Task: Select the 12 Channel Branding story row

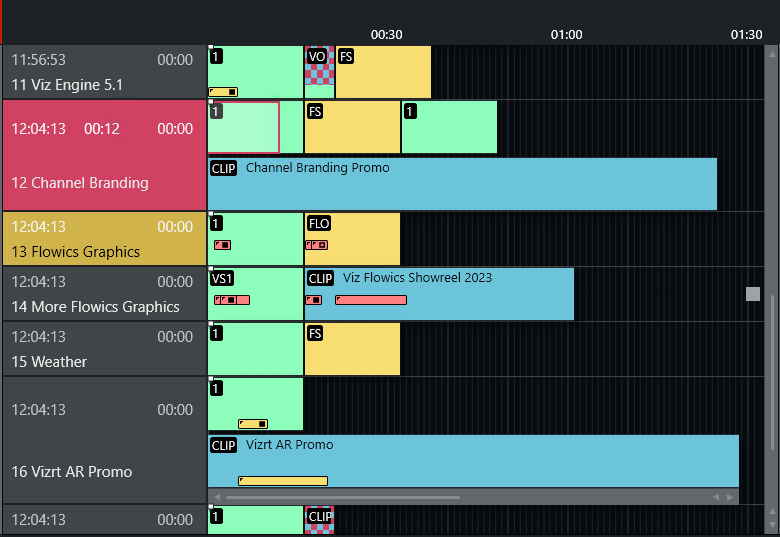Action: pyautogui.click(x=102, y=155)
